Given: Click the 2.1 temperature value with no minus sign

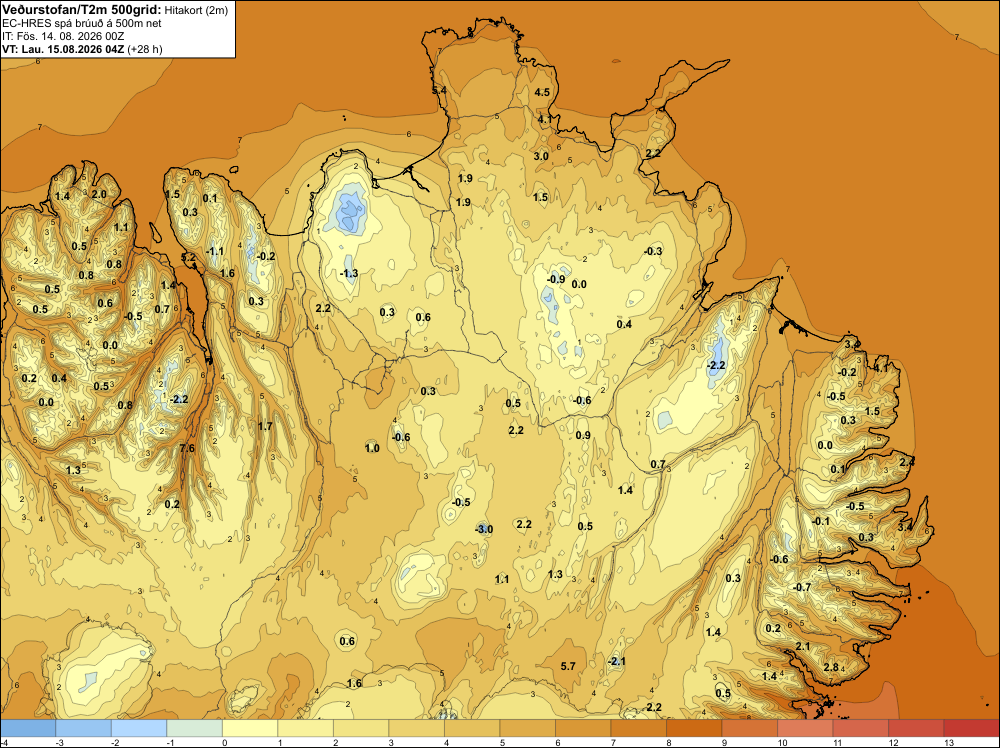Looking at the screenshot, I should coord(803,647).
